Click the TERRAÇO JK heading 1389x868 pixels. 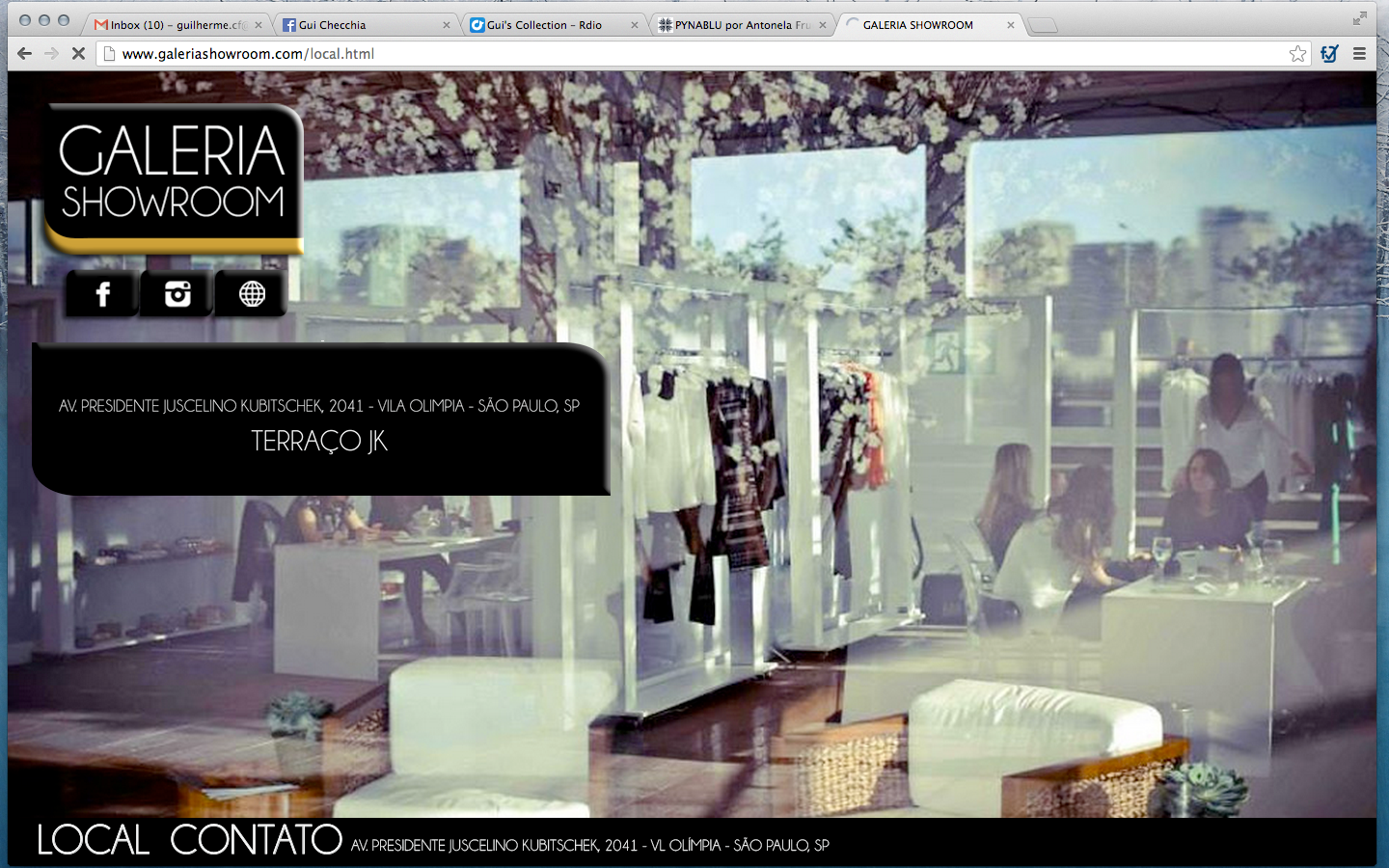(x=319, y=441)
